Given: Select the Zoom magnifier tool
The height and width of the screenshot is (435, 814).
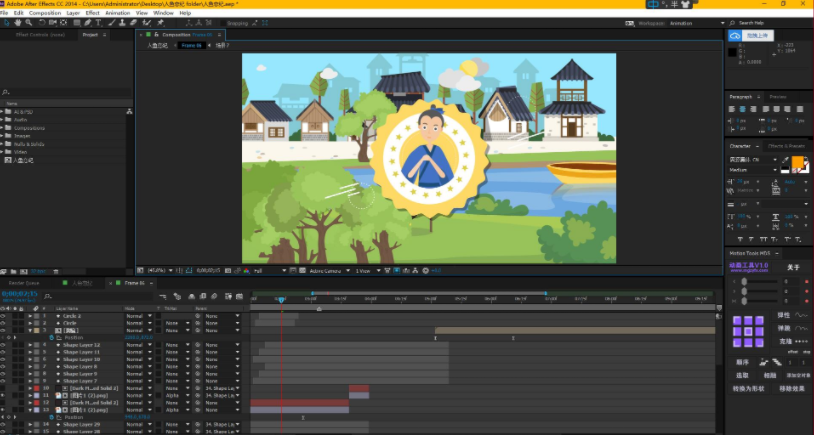Looking at the screenshot, I should pyautogui.click(x=28, y=22).
